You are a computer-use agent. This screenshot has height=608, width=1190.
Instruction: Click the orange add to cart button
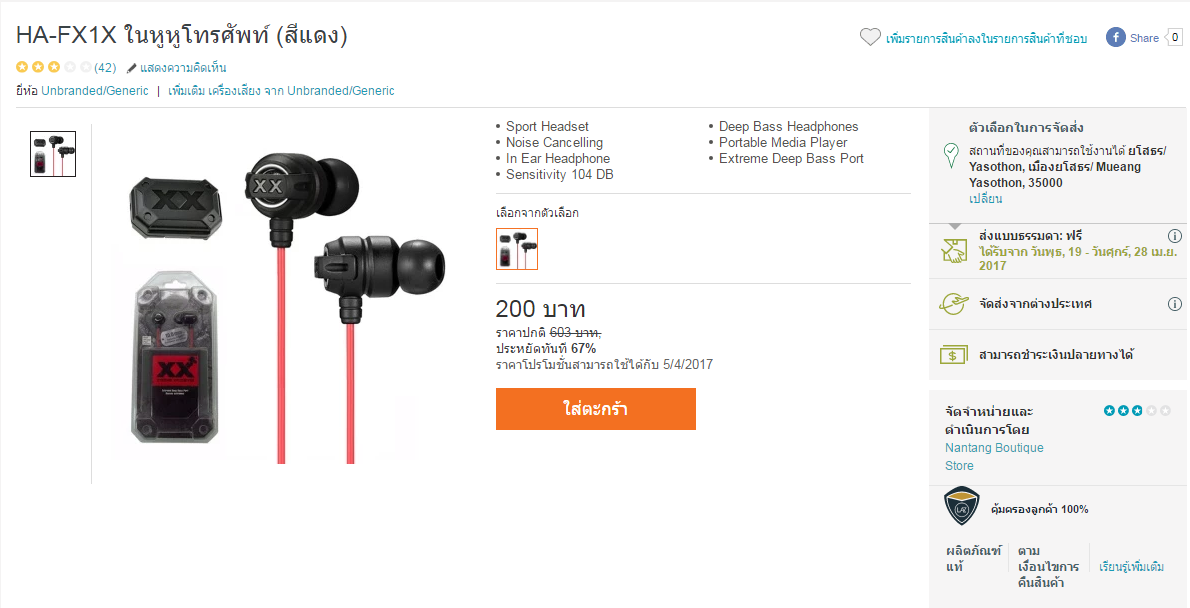coord(596,409)
